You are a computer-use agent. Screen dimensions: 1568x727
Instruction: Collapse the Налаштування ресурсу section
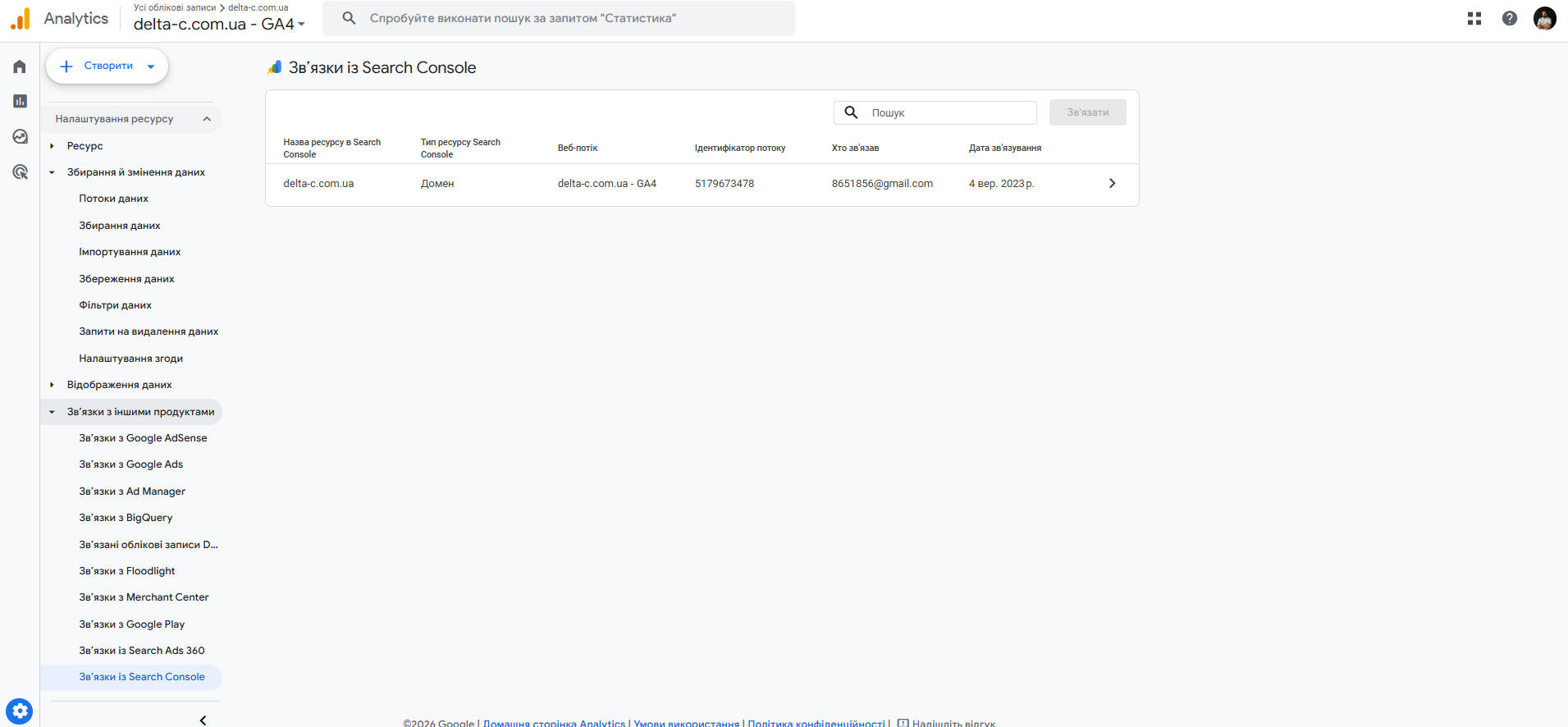click(207, 119)
